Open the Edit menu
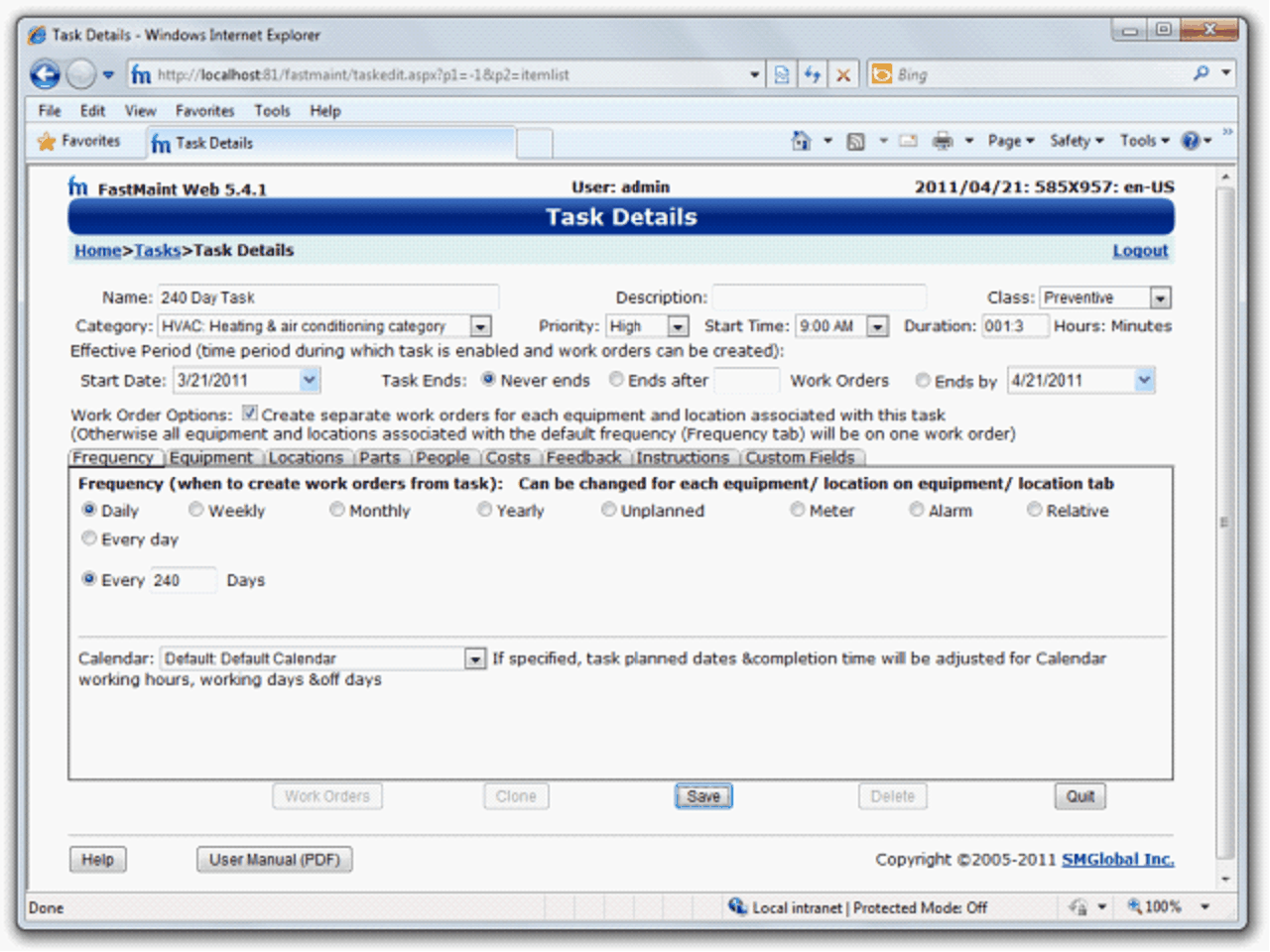The height and width of the screenshot is (952, 1270). click(92, 111)
